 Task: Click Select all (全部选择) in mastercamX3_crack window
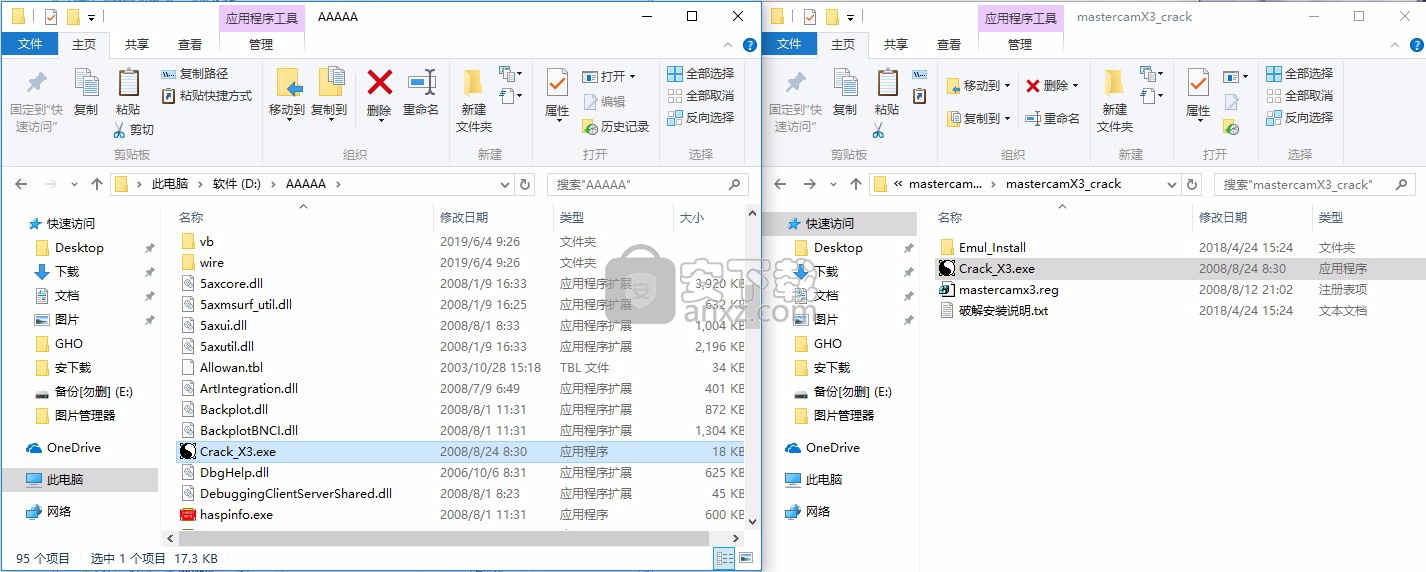click(x=1299, y=73)
